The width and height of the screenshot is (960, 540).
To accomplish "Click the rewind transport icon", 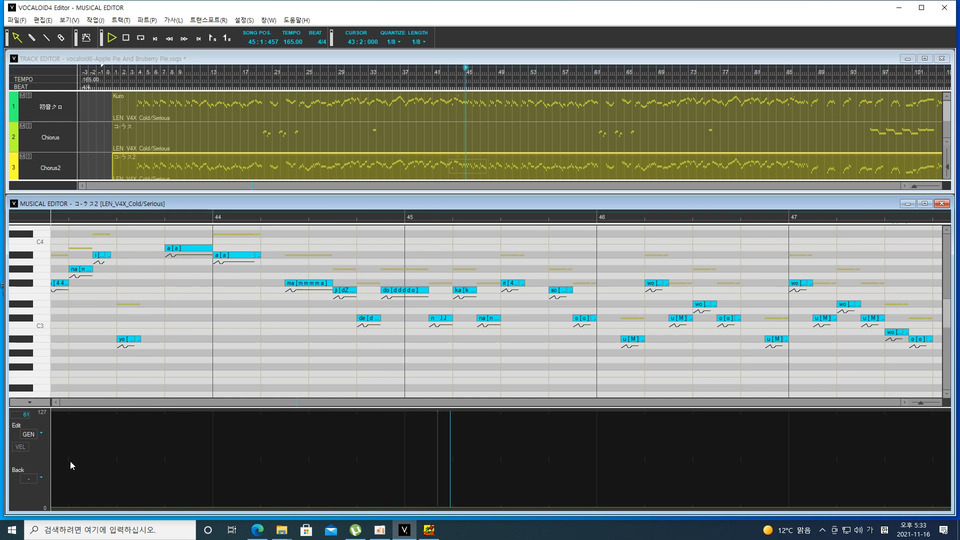I will pyautogui.click(x=169, y=38).
